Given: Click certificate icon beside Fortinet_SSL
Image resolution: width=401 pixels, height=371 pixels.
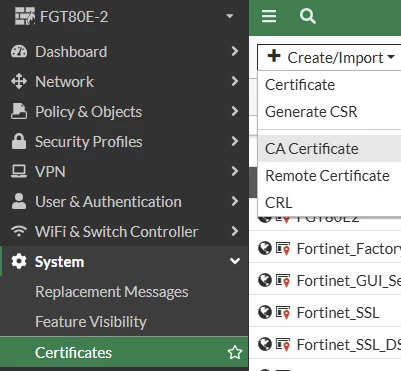Looking at the screenshot, I should click(283, 312).
